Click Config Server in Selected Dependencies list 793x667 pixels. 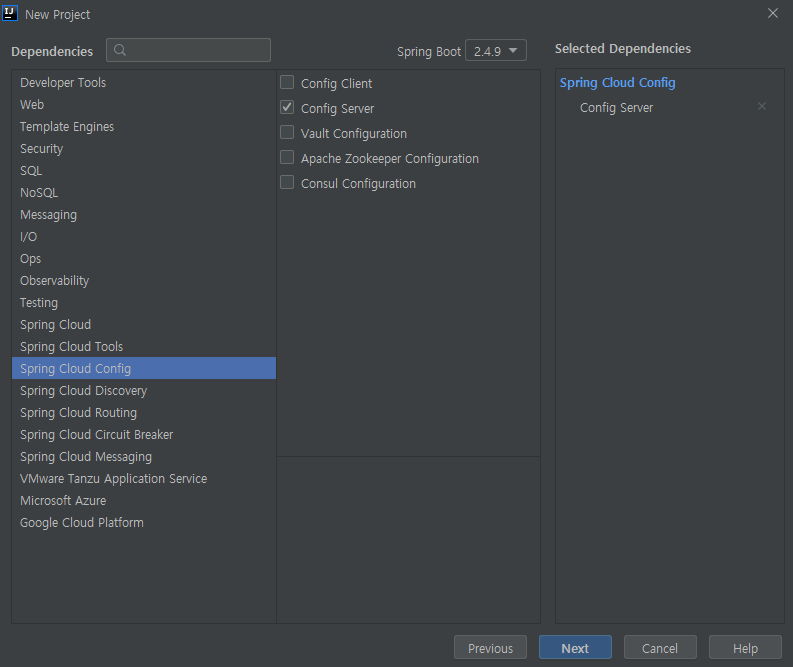click(616, 108)
